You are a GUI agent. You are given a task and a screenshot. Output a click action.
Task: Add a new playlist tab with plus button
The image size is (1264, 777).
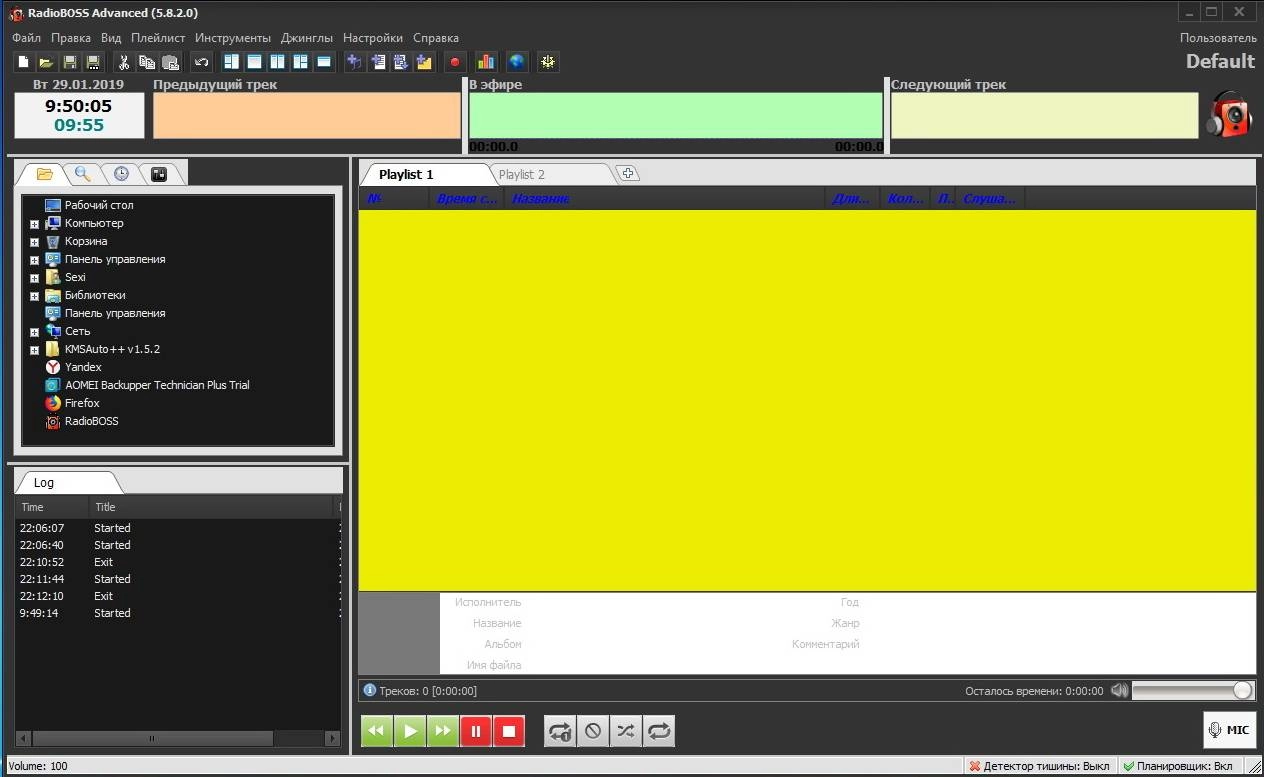[x=628, y=173]
